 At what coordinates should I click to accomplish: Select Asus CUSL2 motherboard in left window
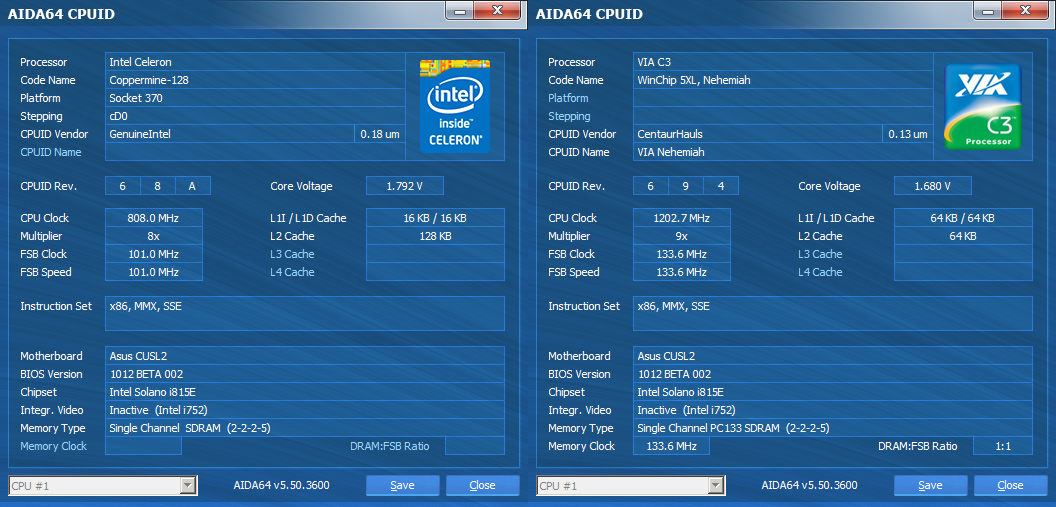(305, 356)
